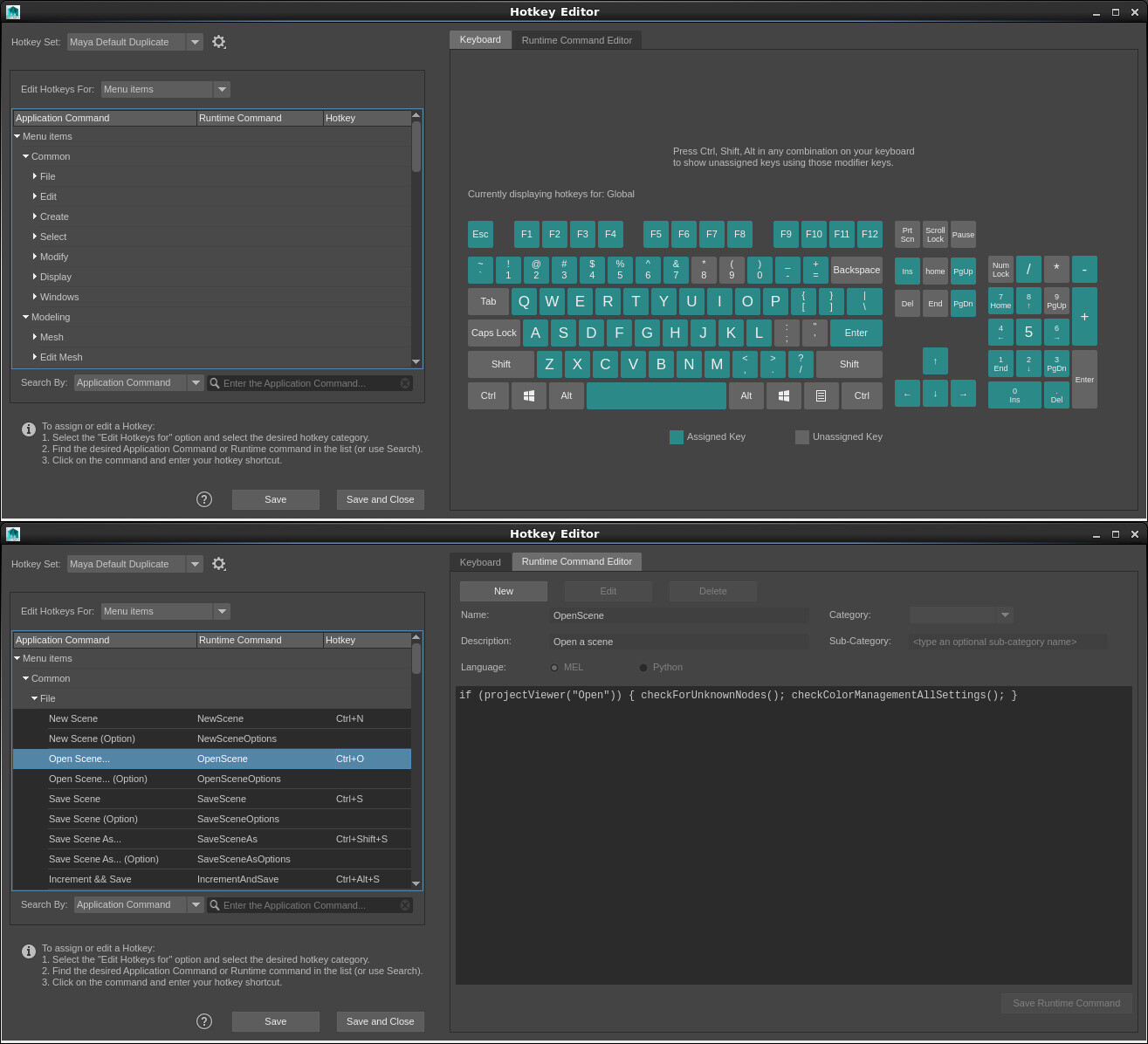Click help question mark icon in top window

(x=204, y=499)
